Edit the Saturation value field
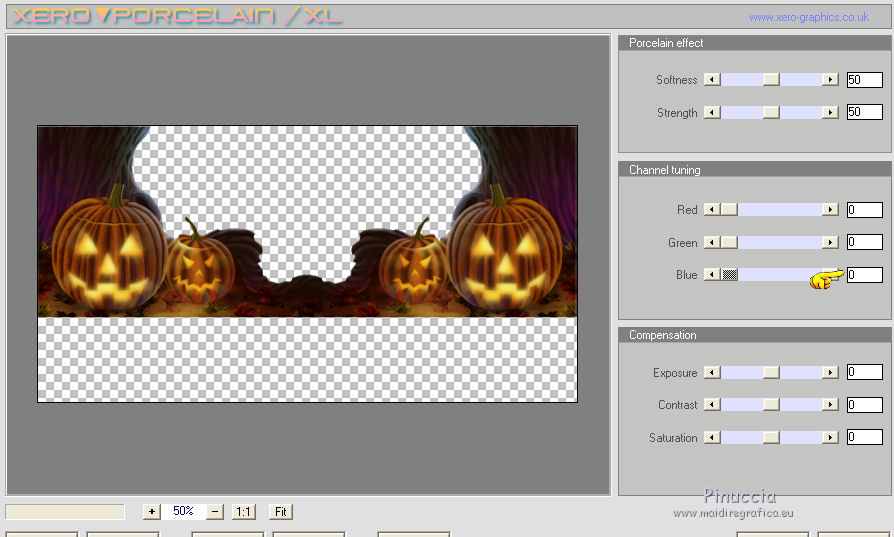 (x=864, y=437)
